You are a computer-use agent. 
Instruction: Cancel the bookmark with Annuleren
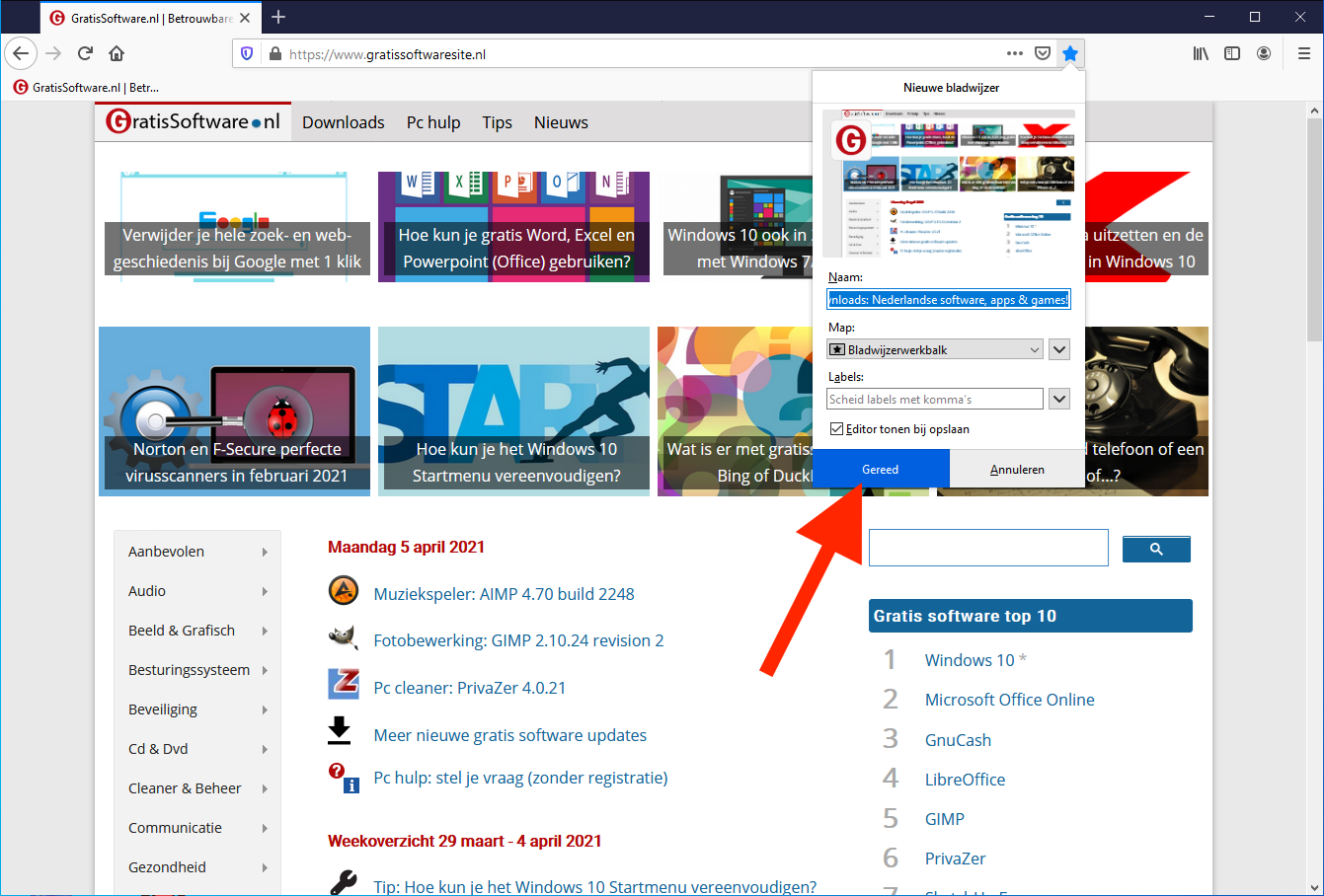pos(1017,469)
